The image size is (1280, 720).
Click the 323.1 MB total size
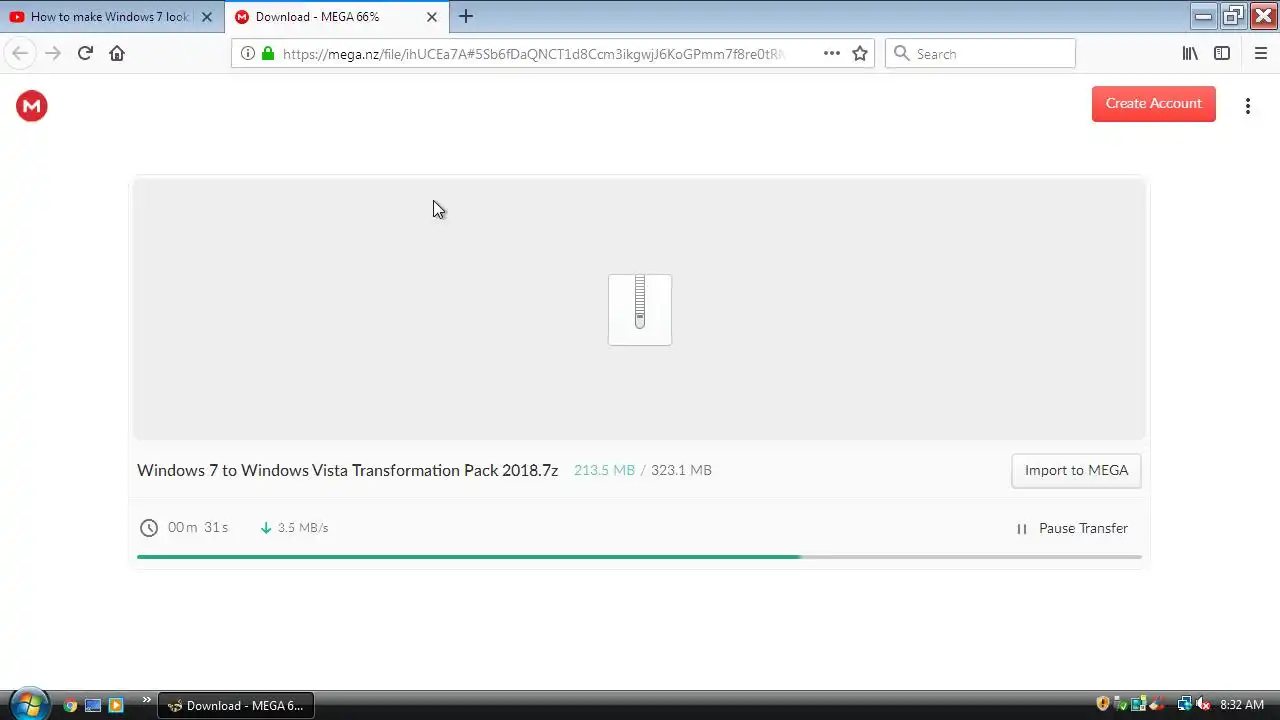tap(681, 470)
